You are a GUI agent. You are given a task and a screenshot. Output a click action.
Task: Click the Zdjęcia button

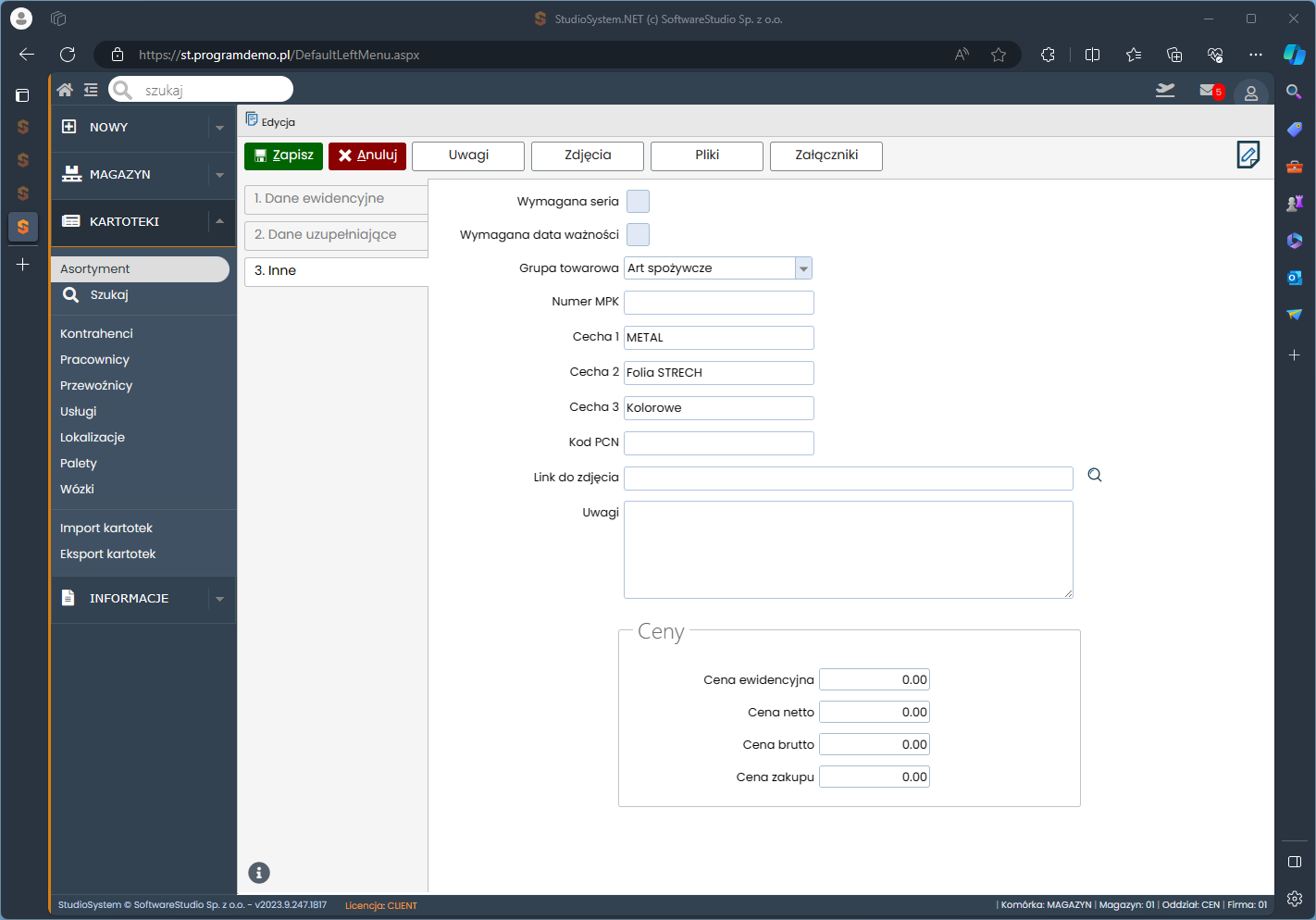click(x=588, y=155)
